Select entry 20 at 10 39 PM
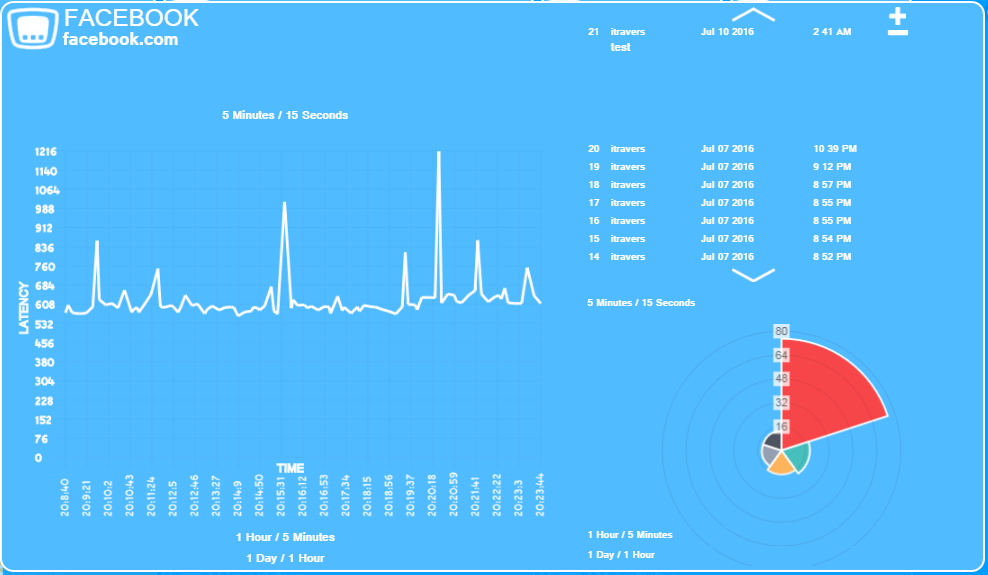Image resolution: width=988 pixels, height=575 pixels. click(722, 149)
